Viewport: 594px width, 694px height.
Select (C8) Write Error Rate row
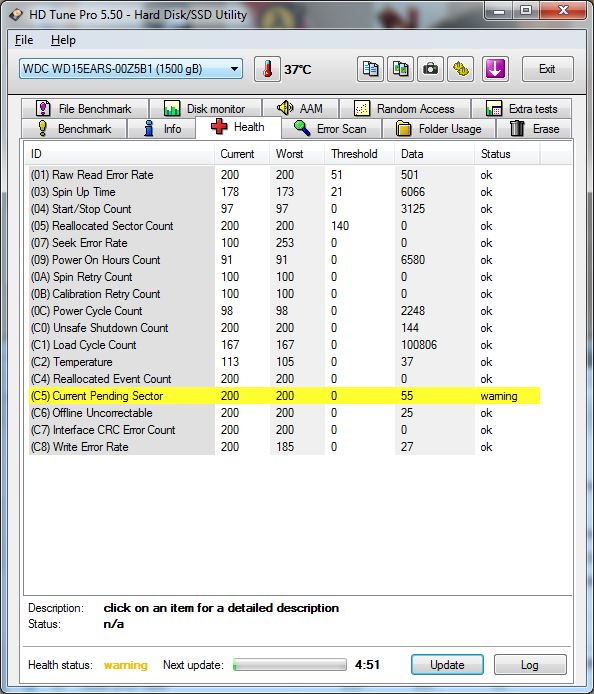click(284, 447)
